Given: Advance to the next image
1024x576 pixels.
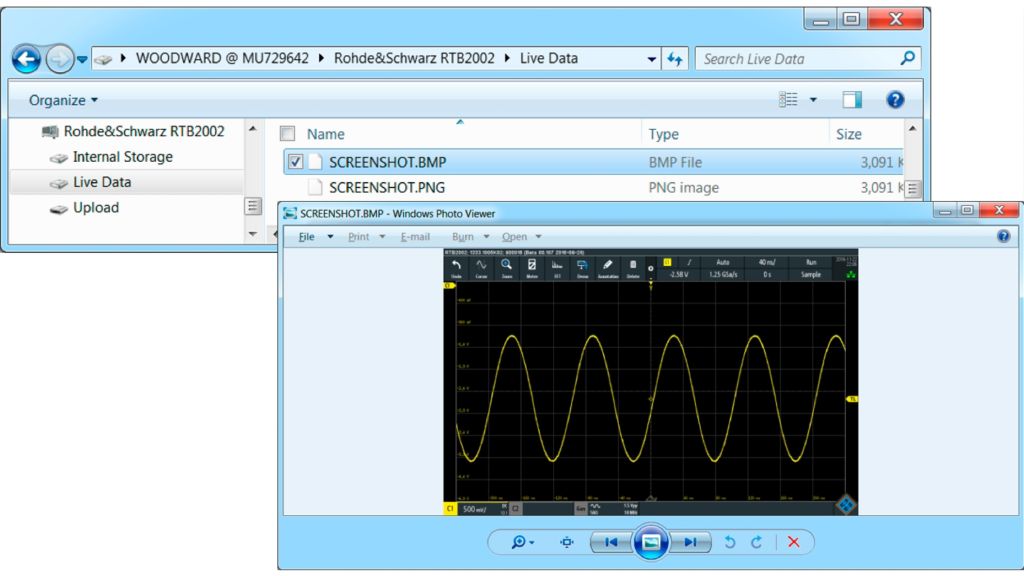Looking at the screenshot, I should click(x=691, y=541).
